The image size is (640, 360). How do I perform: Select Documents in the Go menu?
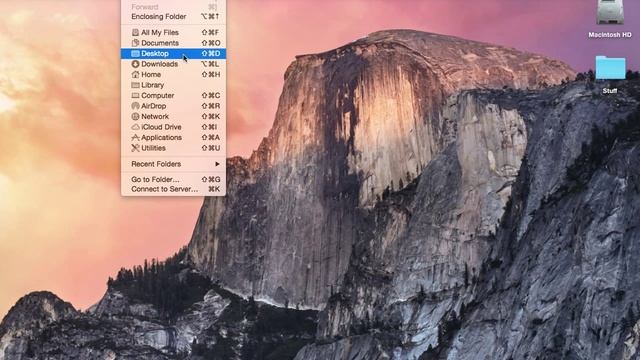click(173, 43)
